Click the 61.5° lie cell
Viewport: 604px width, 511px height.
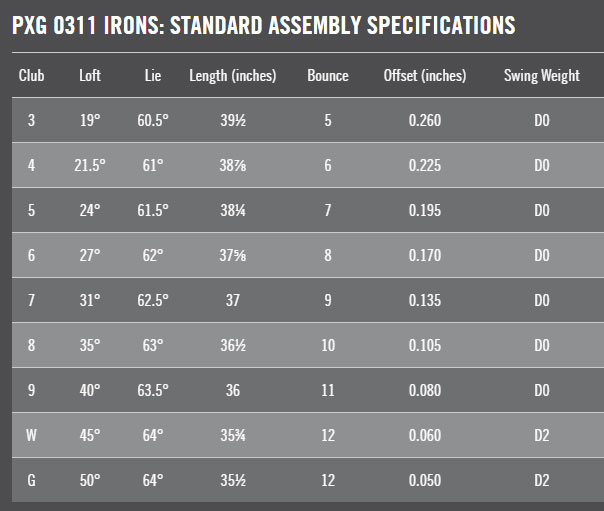click(152, 211)
